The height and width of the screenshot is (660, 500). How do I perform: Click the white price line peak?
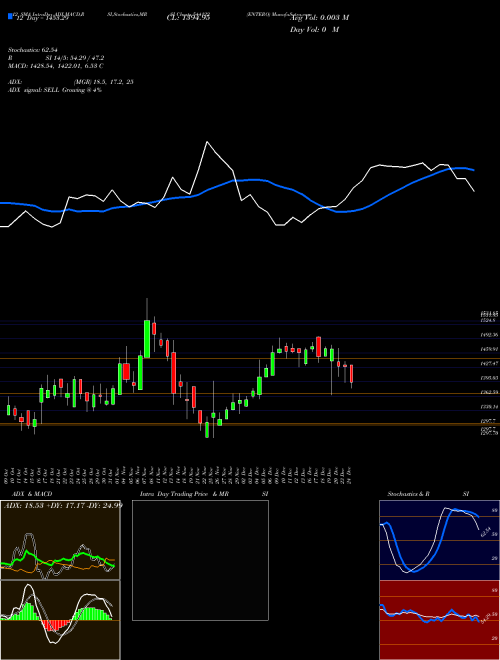coord(207,142)
